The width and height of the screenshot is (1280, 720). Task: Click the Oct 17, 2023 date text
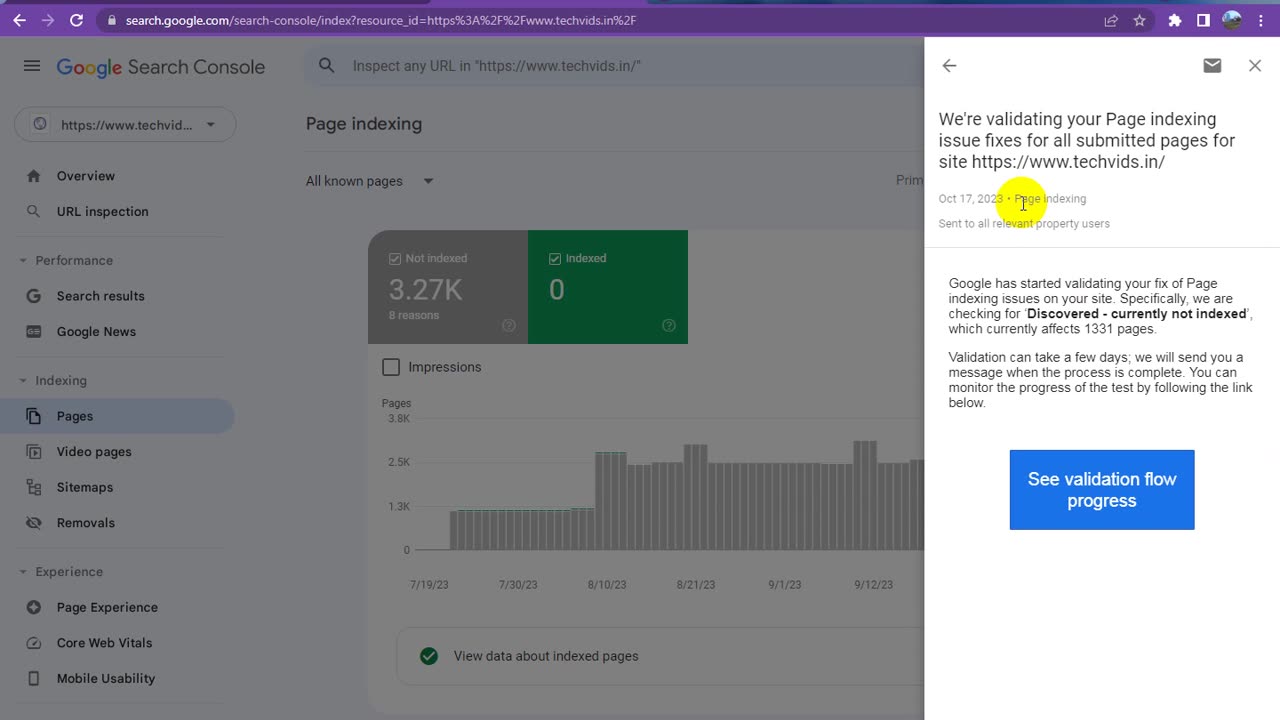[970, 199]
